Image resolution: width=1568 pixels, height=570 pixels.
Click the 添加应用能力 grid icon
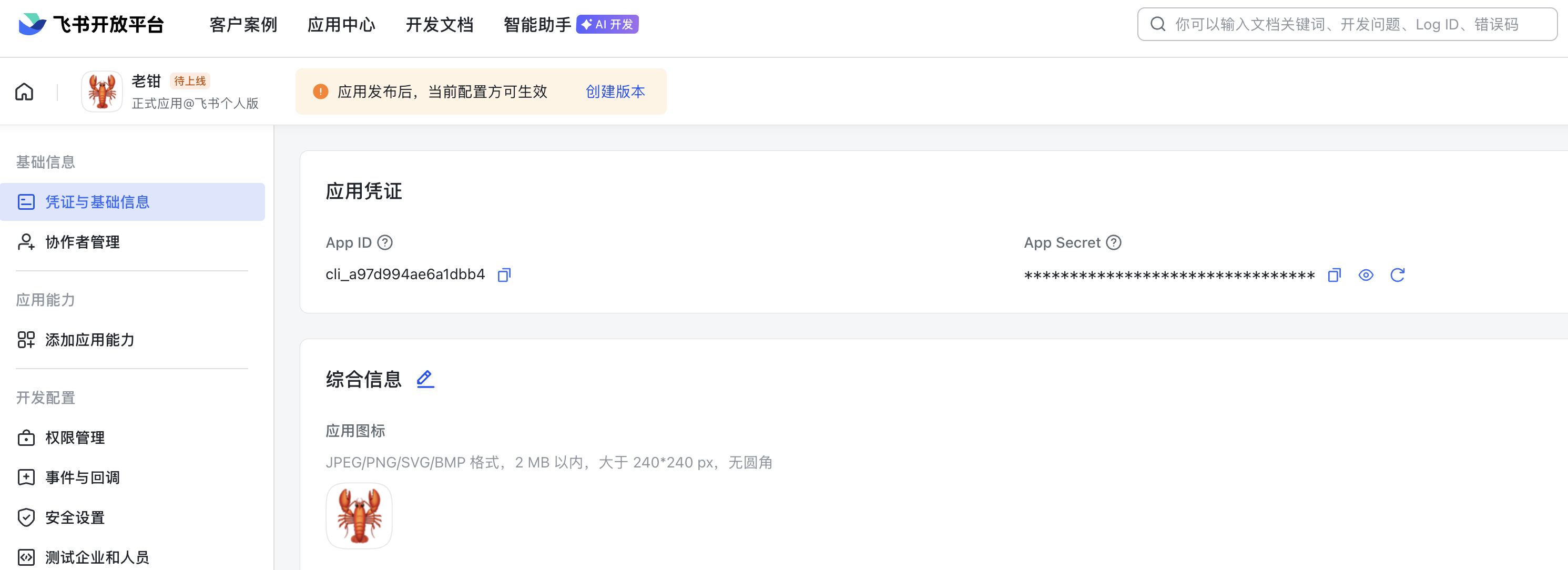pyautogui.click(x=26, y=340)
